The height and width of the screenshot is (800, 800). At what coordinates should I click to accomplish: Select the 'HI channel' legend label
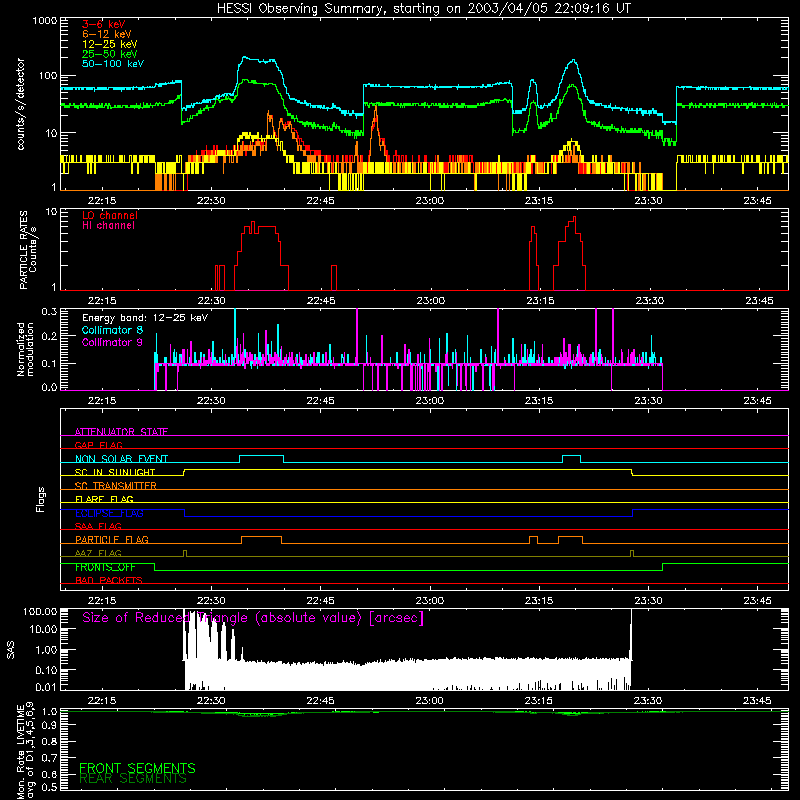point(108,226)
